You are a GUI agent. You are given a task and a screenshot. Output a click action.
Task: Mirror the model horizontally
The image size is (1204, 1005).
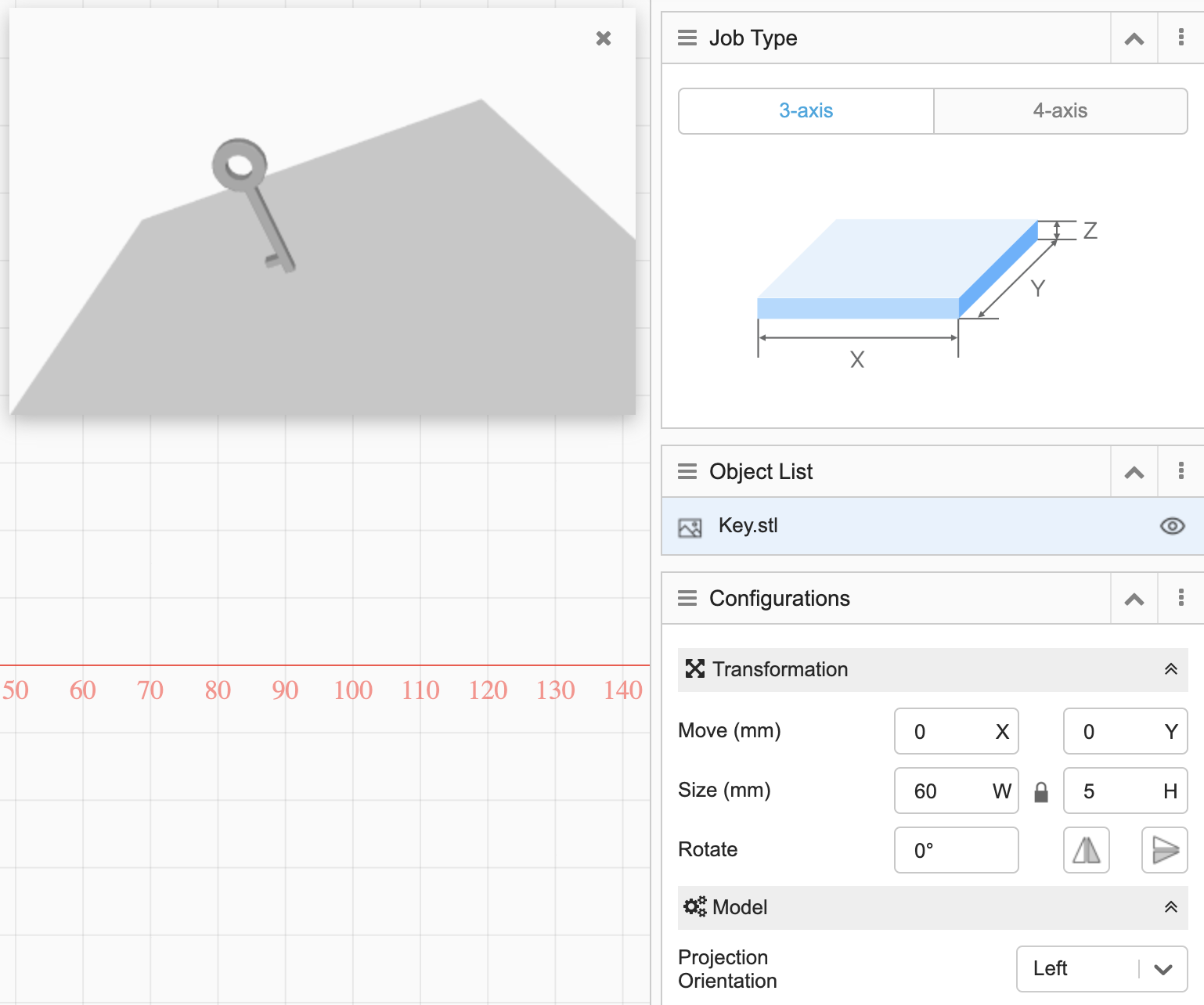pos(1087,850)
